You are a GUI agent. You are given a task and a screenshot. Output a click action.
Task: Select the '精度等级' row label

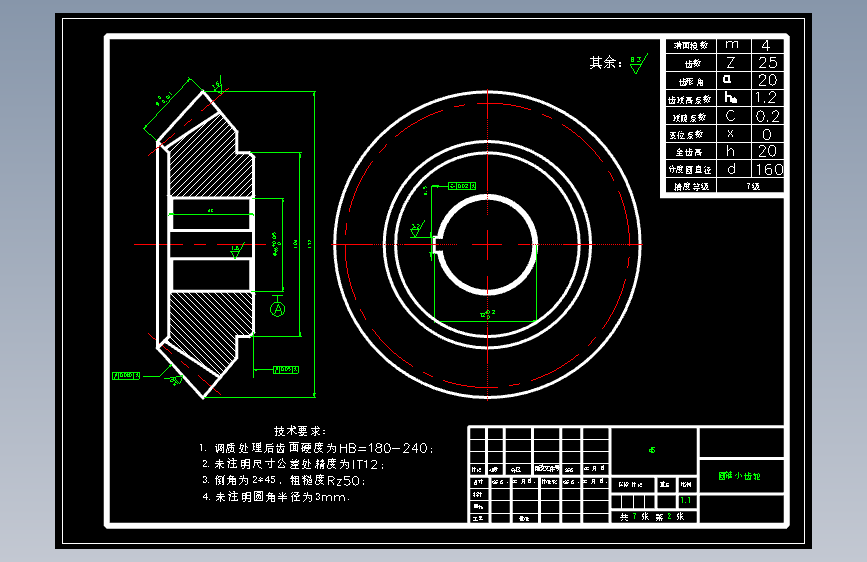coord(691,186)
